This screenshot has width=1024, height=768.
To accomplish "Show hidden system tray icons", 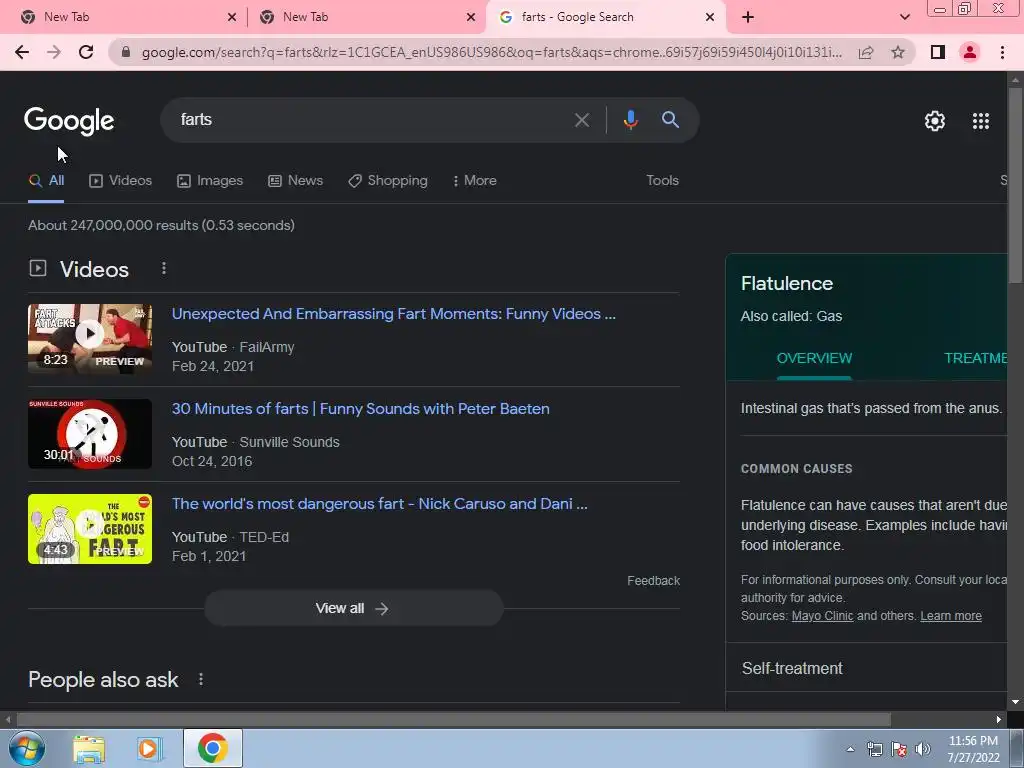I will [850, 749].
